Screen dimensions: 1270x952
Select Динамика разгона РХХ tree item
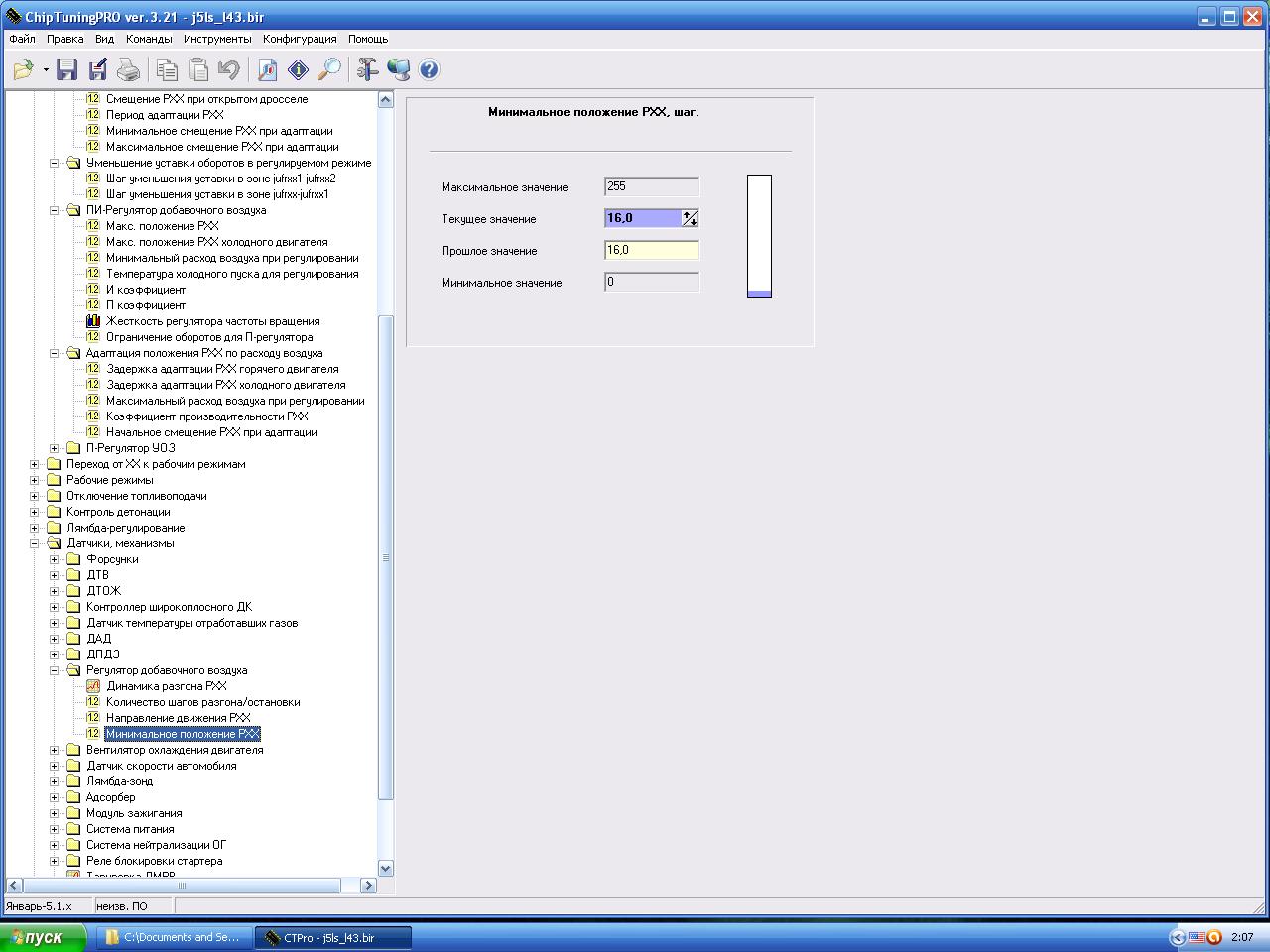(x=166, y=686)
